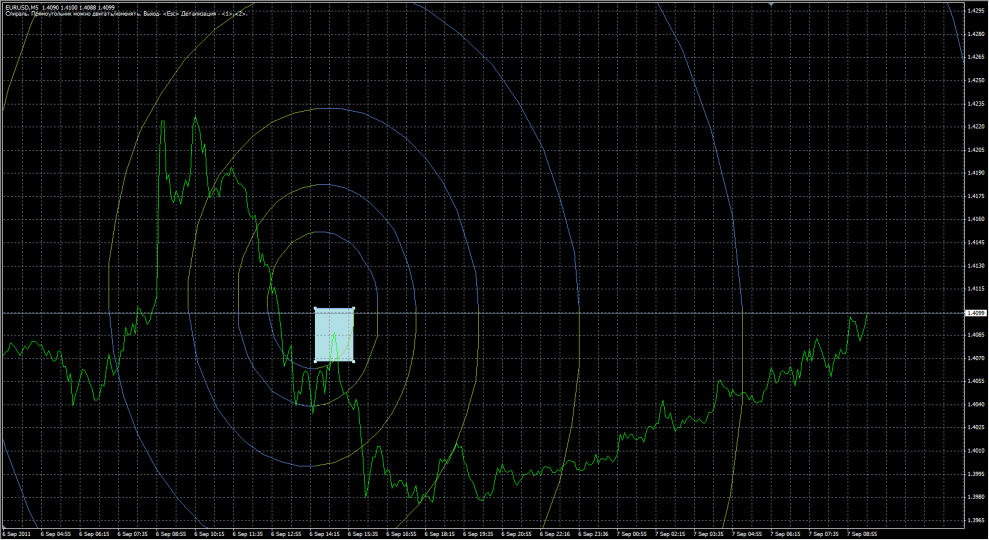Click the '6 Sep 04:55' time axis label

coord(56,534)
